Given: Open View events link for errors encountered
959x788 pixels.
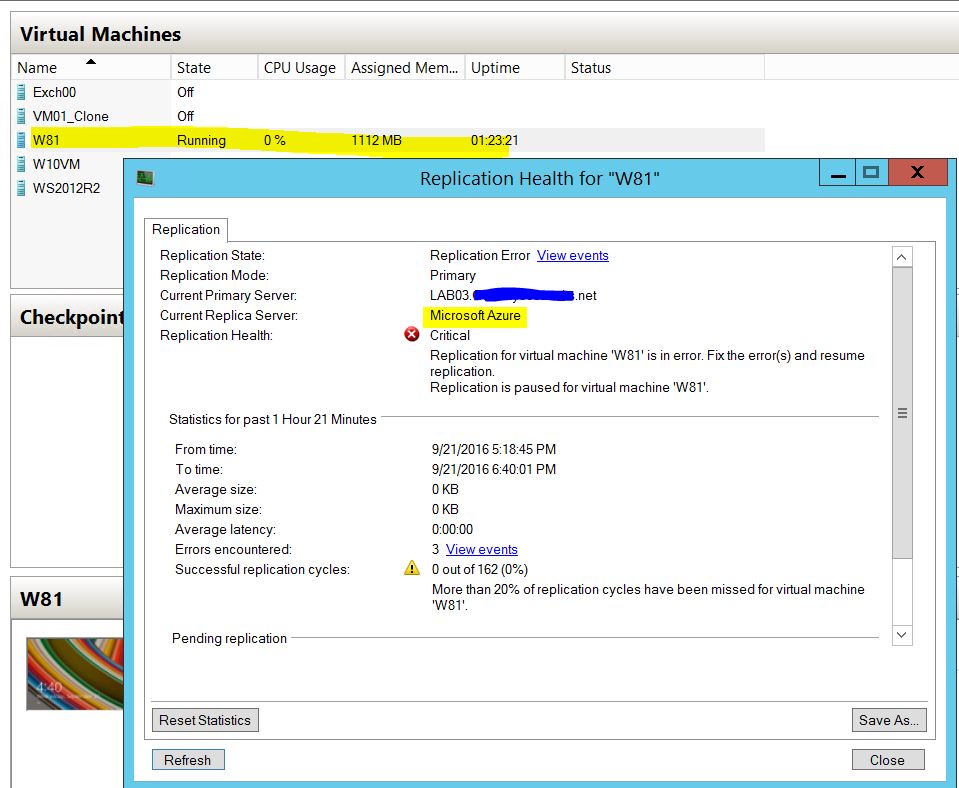Looking at the screenshot, I should (x=481, y=549).
